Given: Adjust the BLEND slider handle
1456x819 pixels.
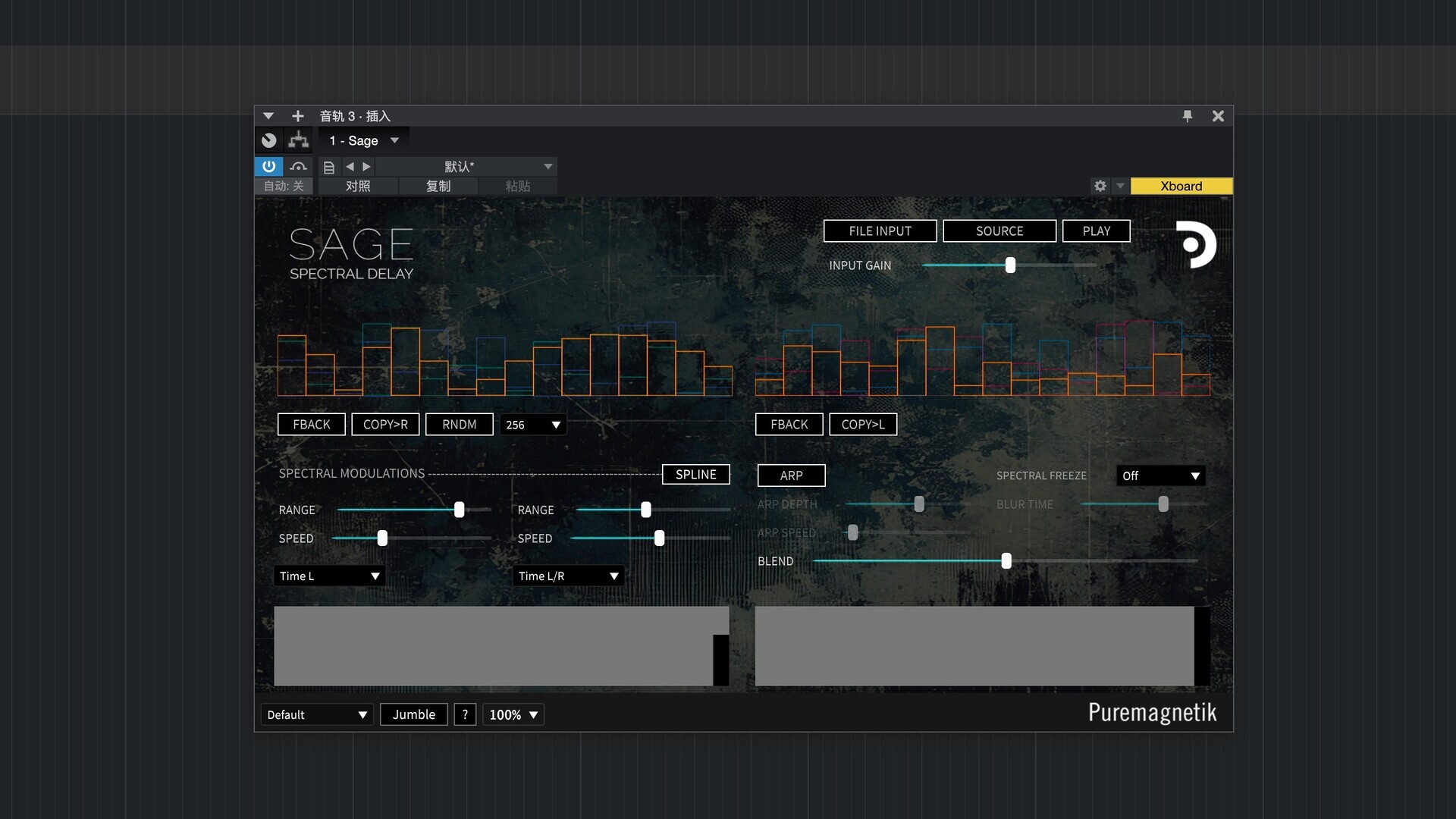Looking at the screenshot, I should coord(1006,560).
